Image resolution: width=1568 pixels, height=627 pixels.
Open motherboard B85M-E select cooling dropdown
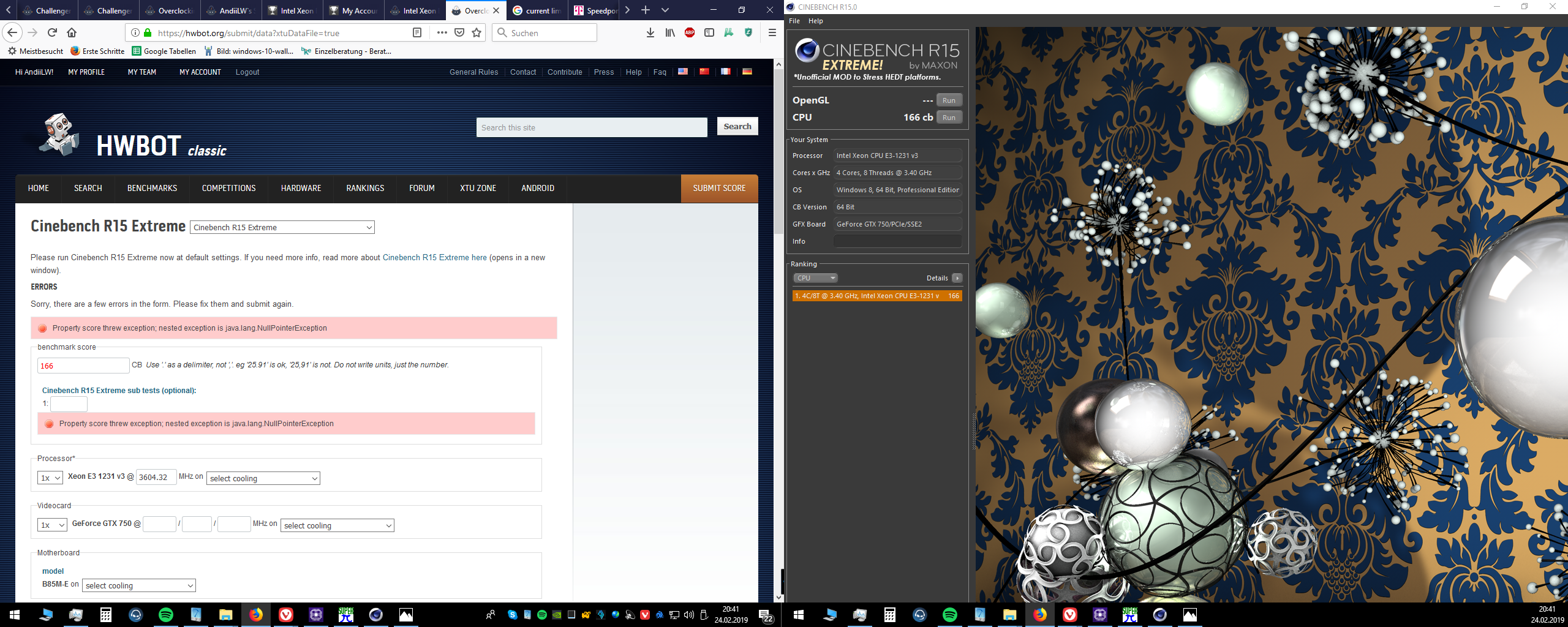(x=139, y=585)
